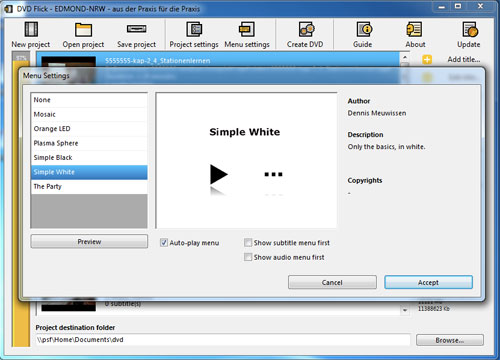The width and height of the screenshot is (500, 360).
Task: Click the Add title... label
Action: (x=464, y=59)
